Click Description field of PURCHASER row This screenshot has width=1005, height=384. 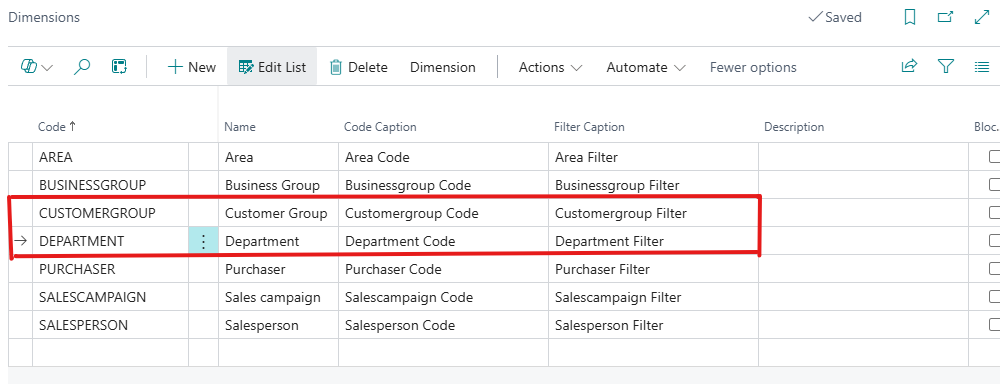tap(863, 269)
